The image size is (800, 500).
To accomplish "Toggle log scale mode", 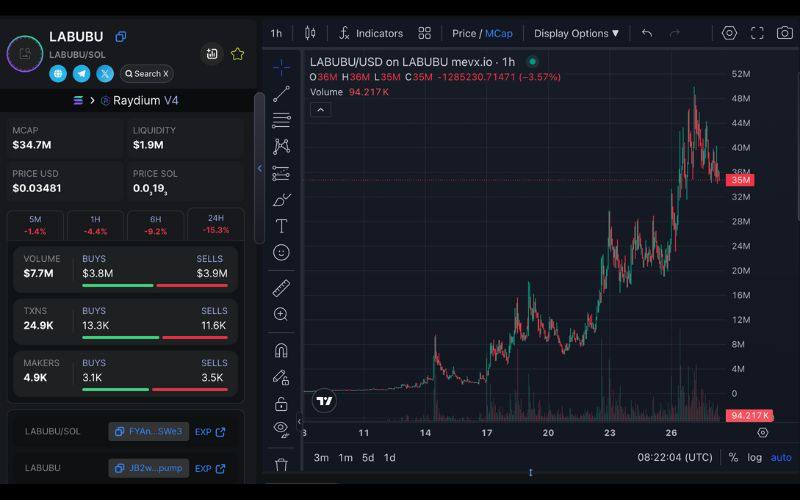I will [x=755, y=458].
